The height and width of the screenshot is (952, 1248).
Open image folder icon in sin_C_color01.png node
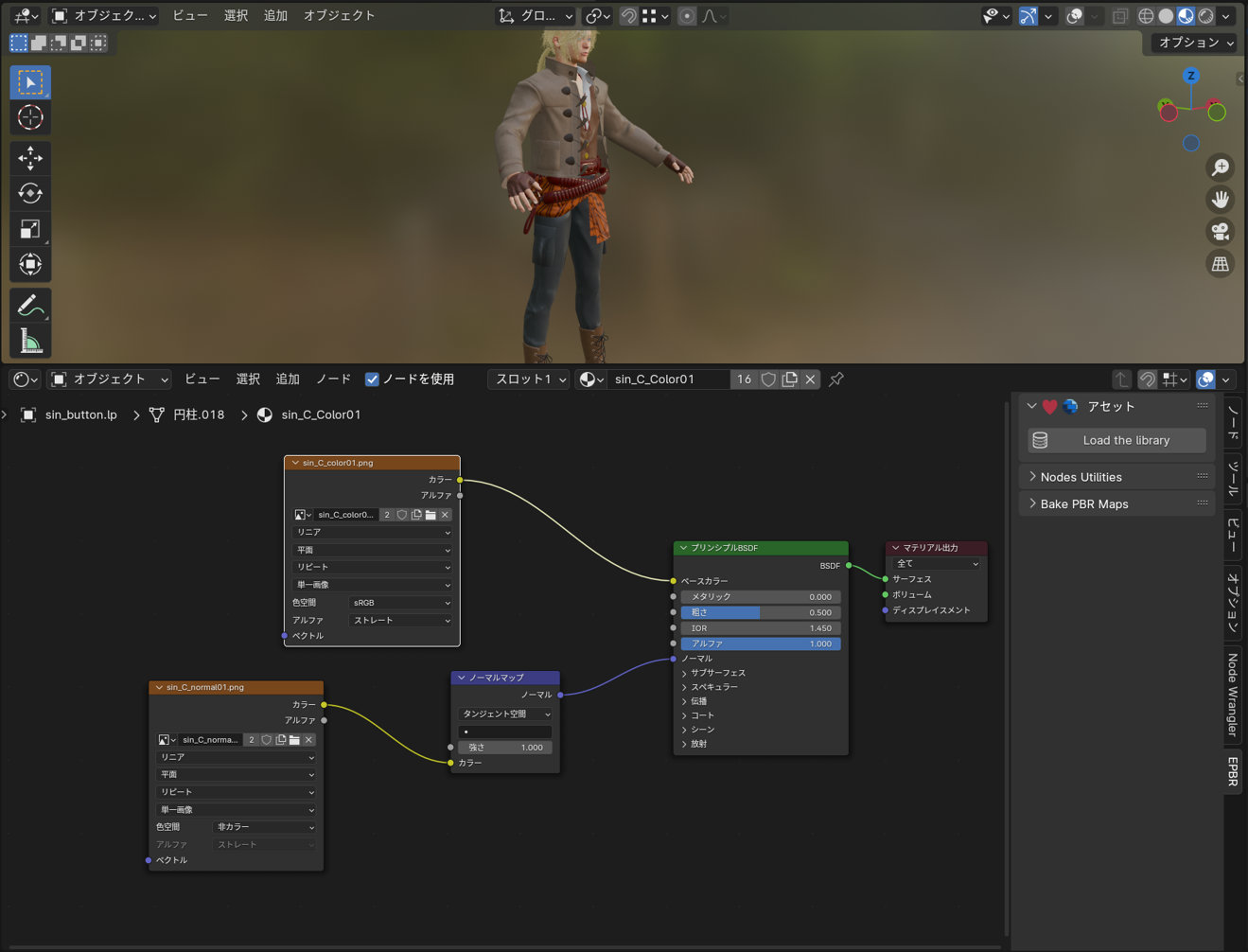[x=431, y=515]
